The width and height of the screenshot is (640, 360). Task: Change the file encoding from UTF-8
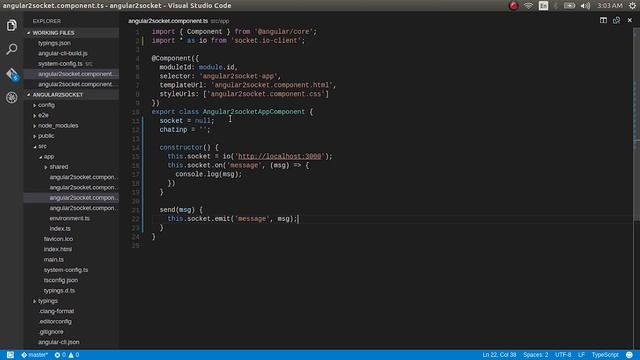point(563,355)
